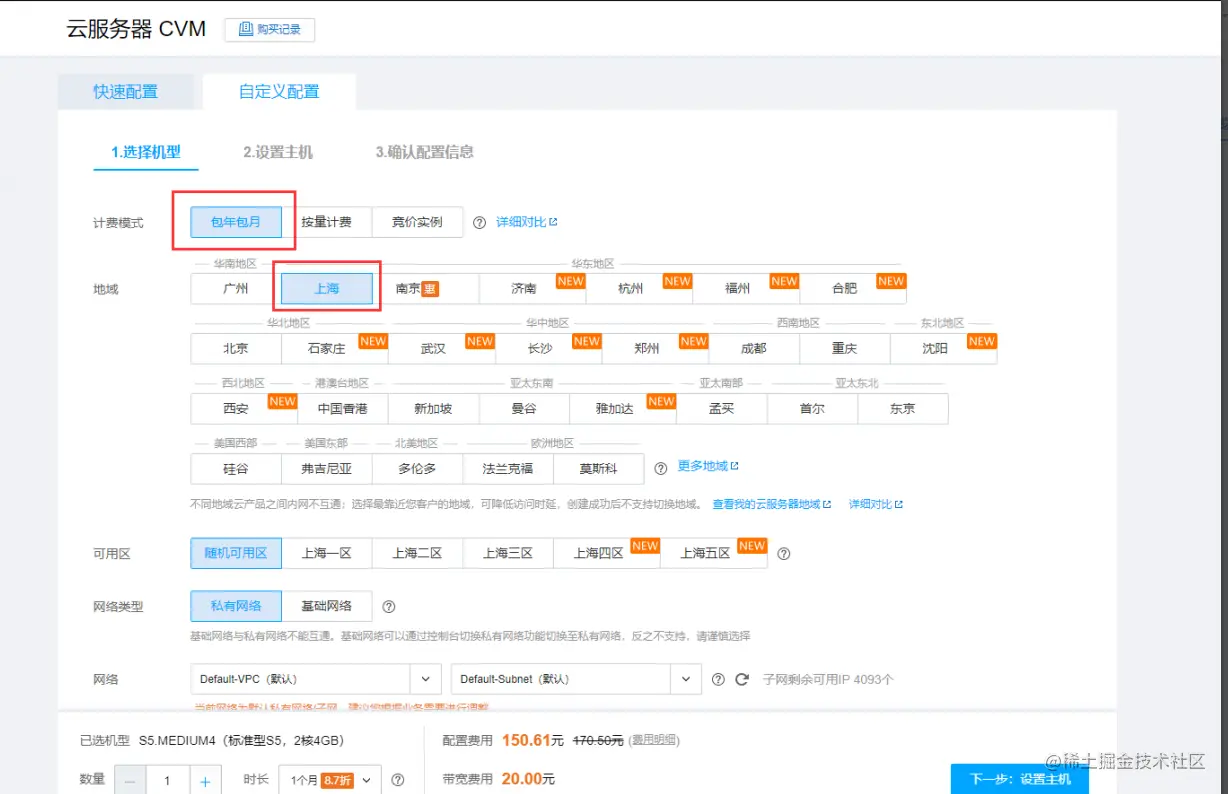Viewport: 1228px width, 794px height.
Task: Click the help icon beside subnet dropdown
Action: [718, 679]
